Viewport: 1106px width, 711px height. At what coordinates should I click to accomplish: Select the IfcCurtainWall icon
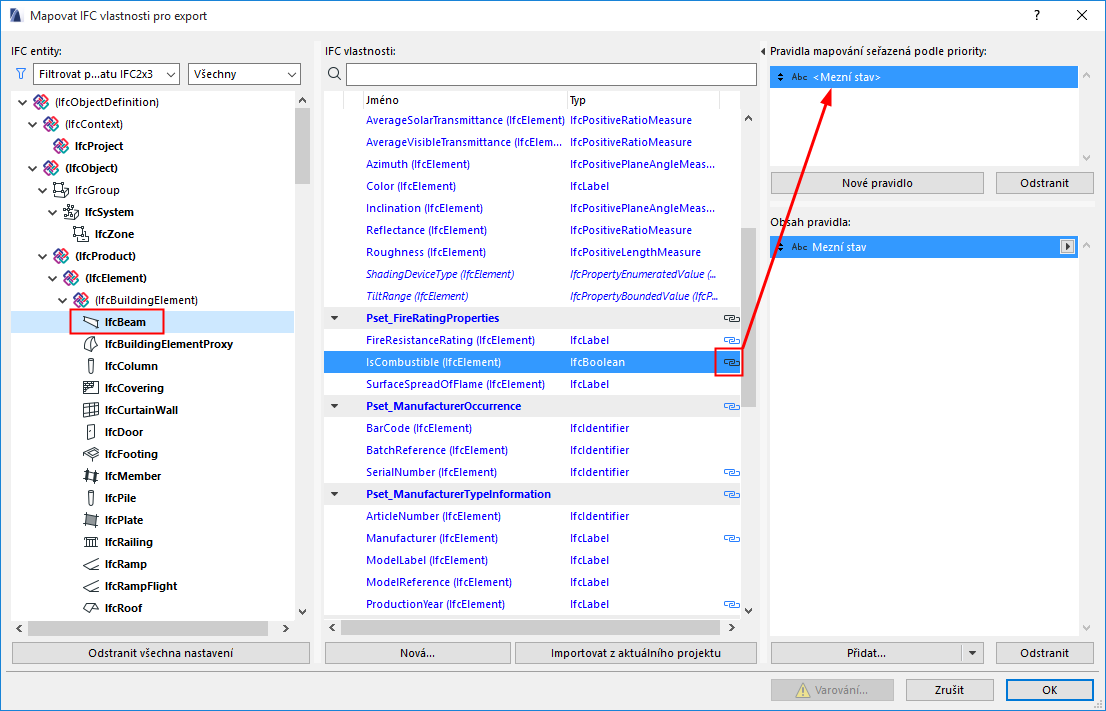tap(90, 410)
